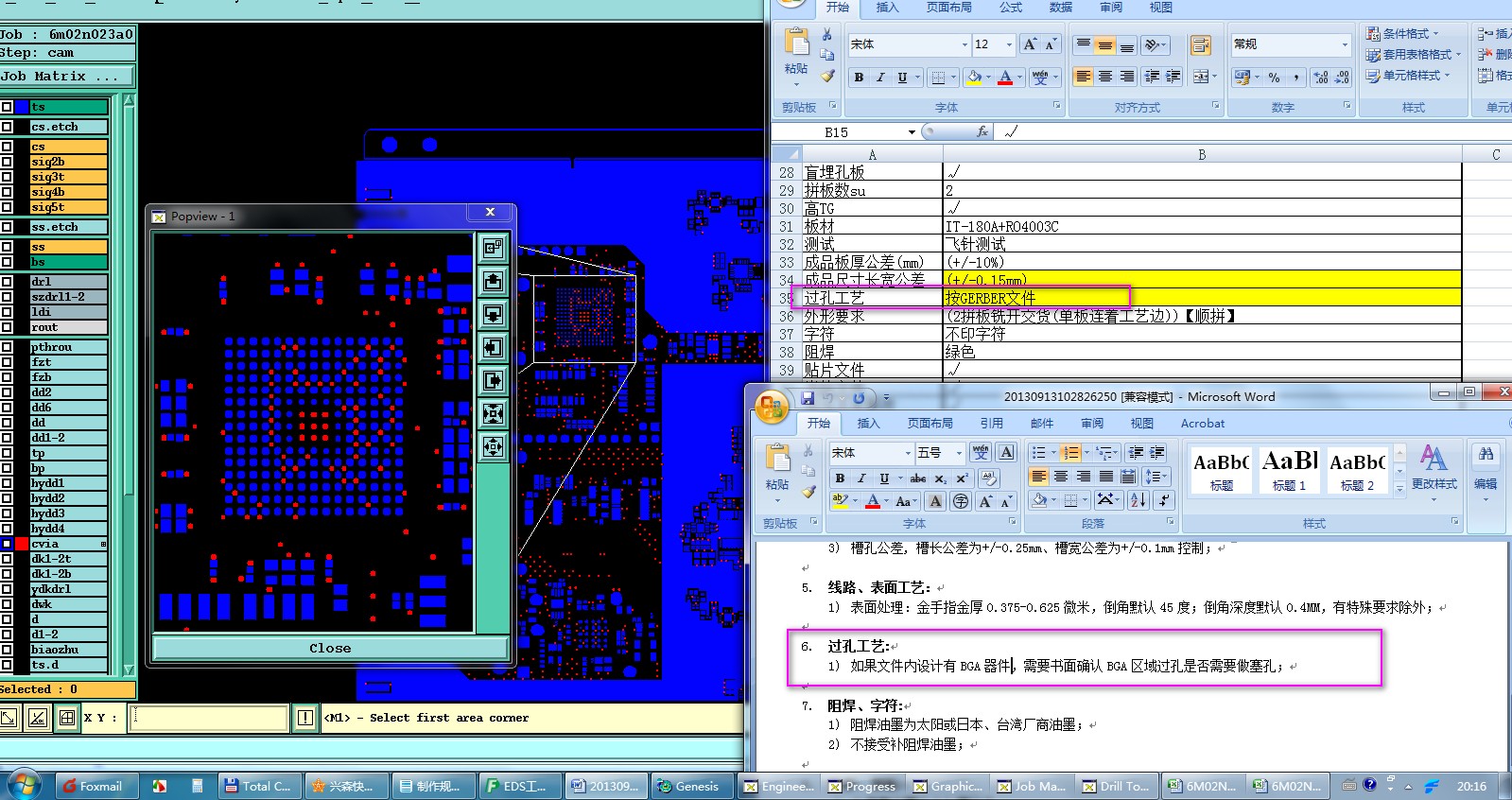The height and width of the screenshot is (800, 1512).
Task: Open Excel Name Box dropdown arrow B15
Action: [912, 132]
